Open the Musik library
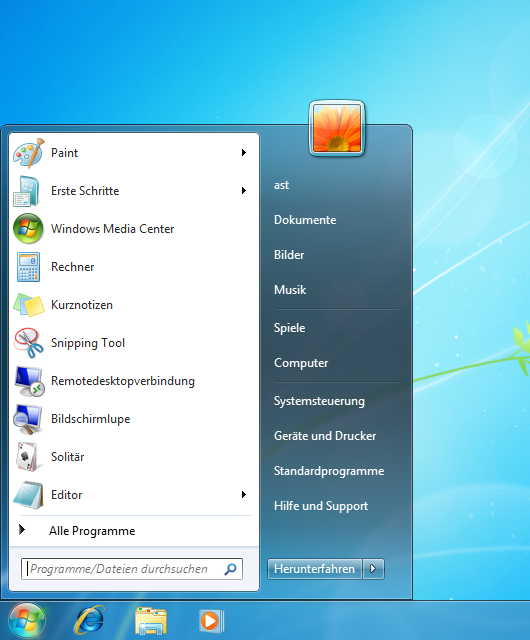Image resolution: width=530 pixels, height=640 pixels. [290, 290]
